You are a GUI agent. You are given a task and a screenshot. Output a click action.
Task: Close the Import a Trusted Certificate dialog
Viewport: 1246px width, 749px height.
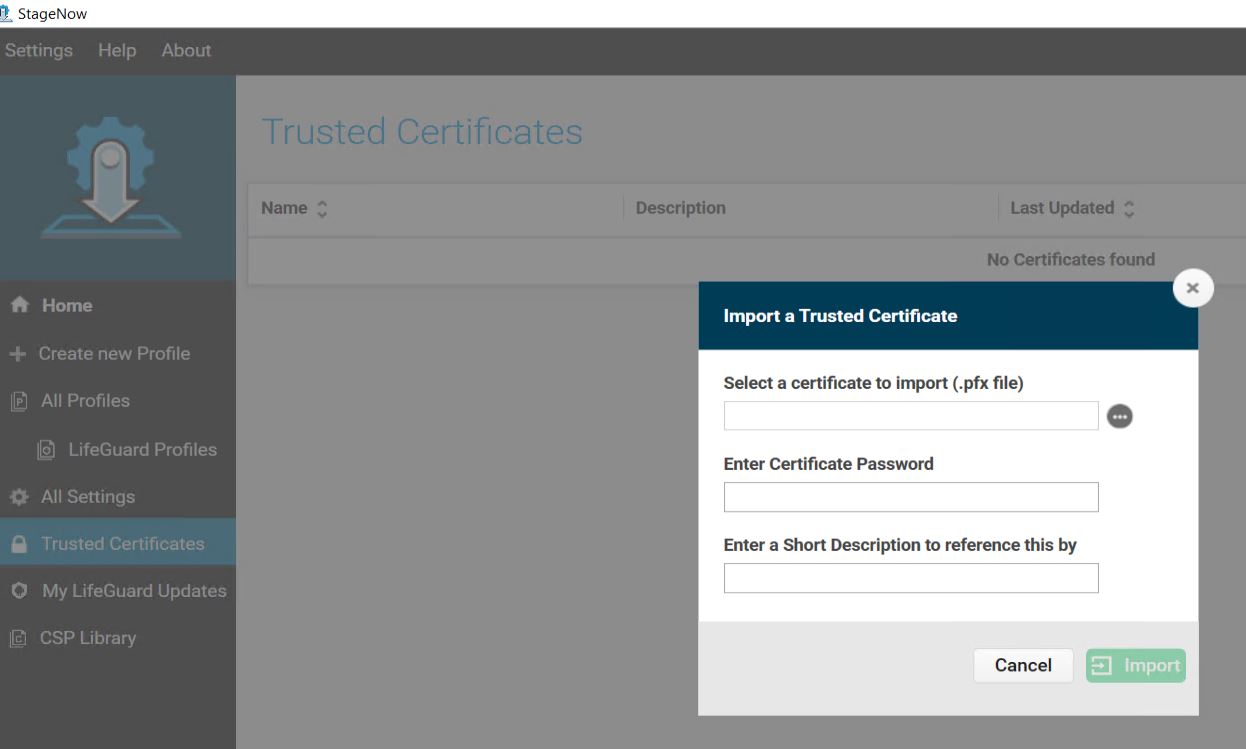click(1192, 288)
